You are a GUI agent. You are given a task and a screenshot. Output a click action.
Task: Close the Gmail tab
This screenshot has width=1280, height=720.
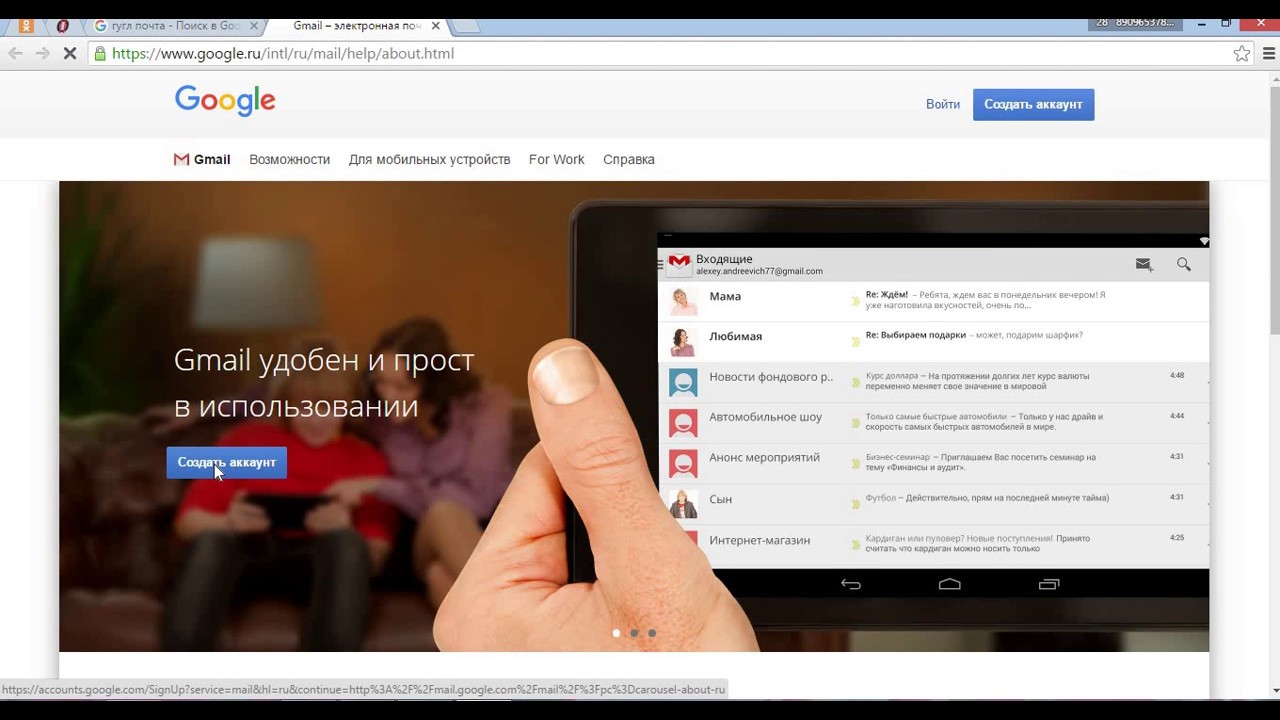pyautogui.click(x=435, y=25)
